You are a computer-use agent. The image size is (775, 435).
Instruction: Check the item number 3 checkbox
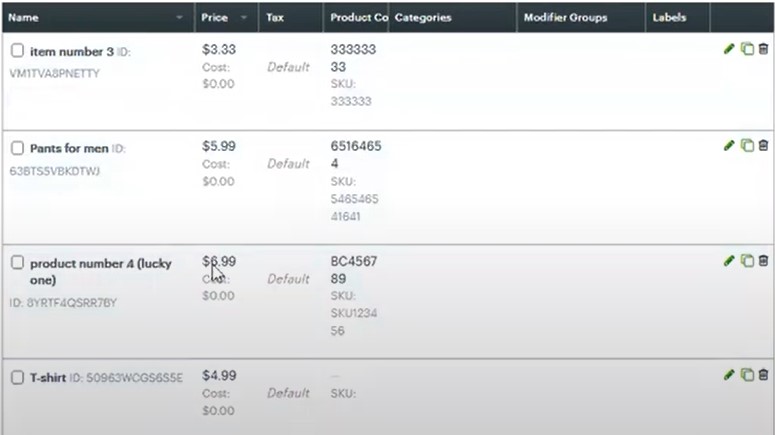click(x=17, y=50)
